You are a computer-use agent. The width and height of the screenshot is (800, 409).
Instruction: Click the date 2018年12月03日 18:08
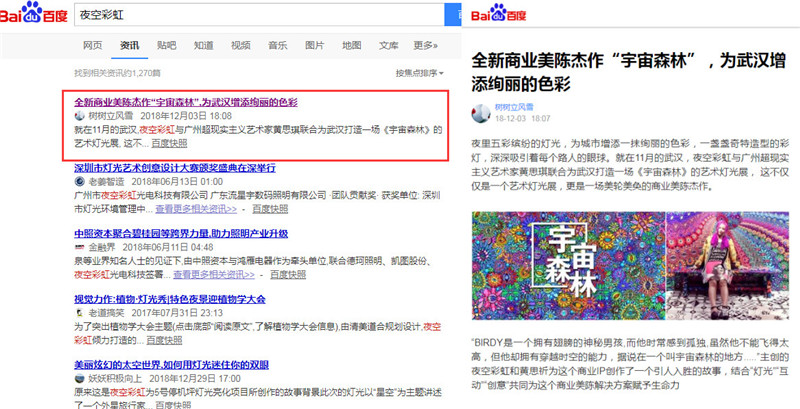click(186, 116)
